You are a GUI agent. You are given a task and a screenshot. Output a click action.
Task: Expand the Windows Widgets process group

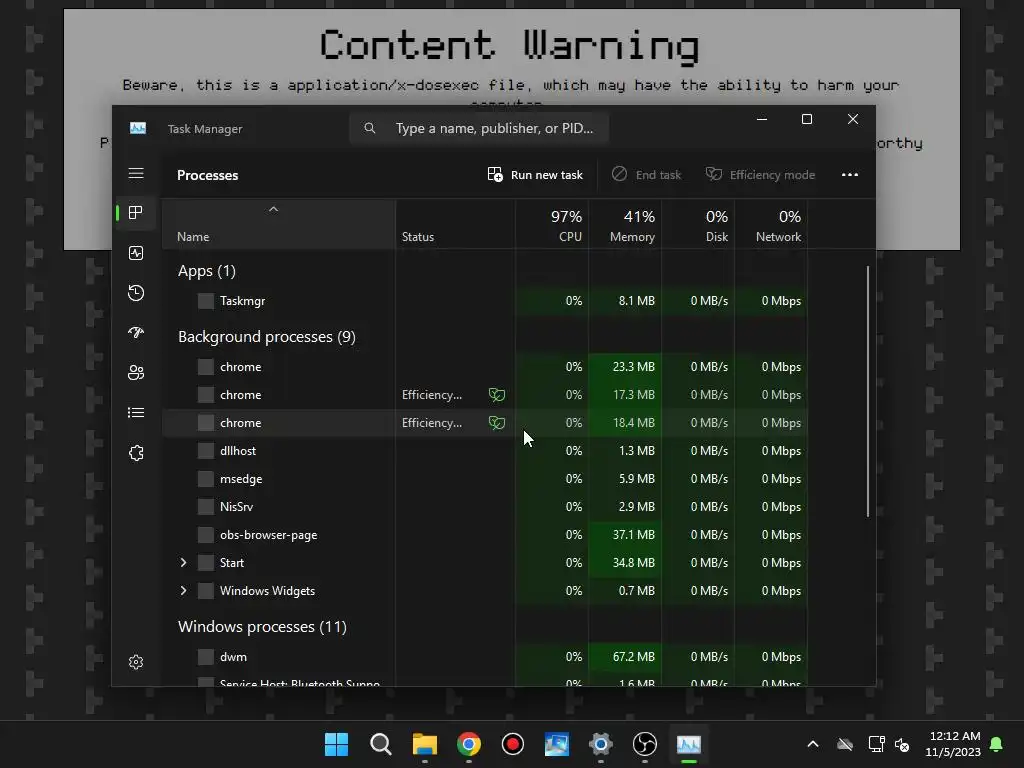click(184, 590)
